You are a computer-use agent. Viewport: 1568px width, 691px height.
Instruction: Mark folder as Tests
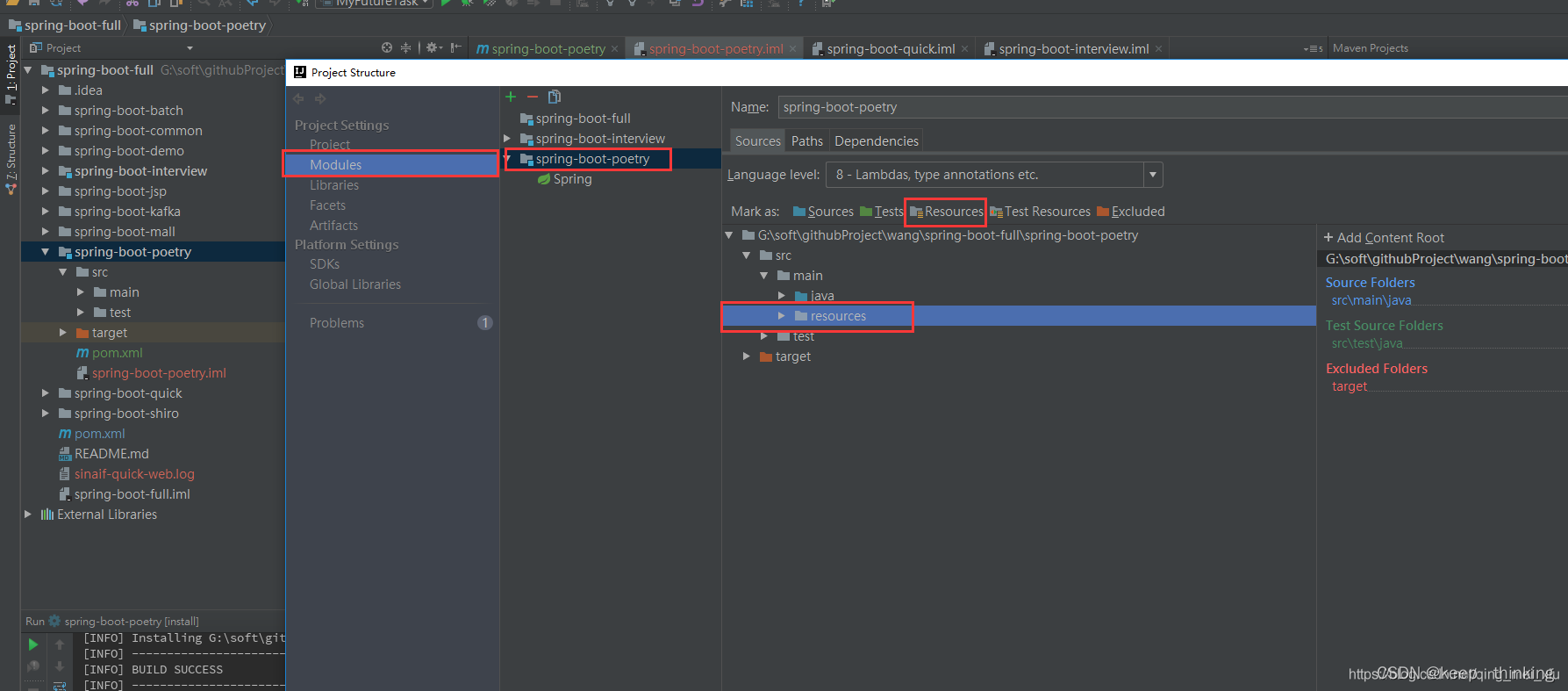tap(881, 212)
